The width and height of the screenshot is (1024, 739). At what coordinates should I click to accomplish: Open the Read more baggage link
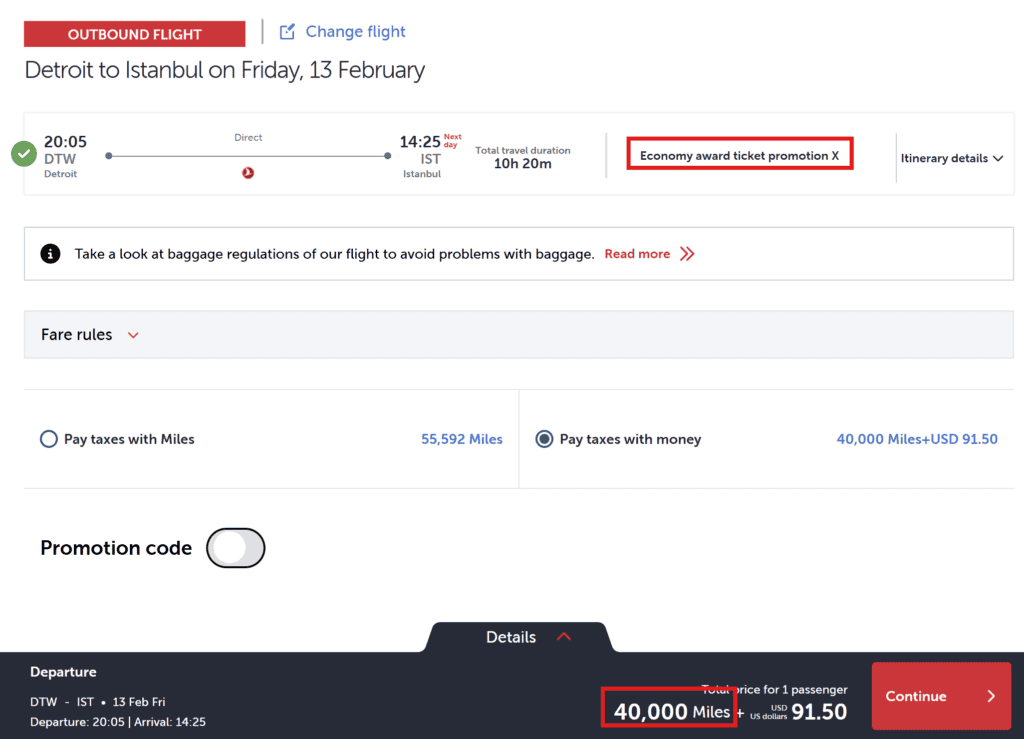tap(637, 254)
